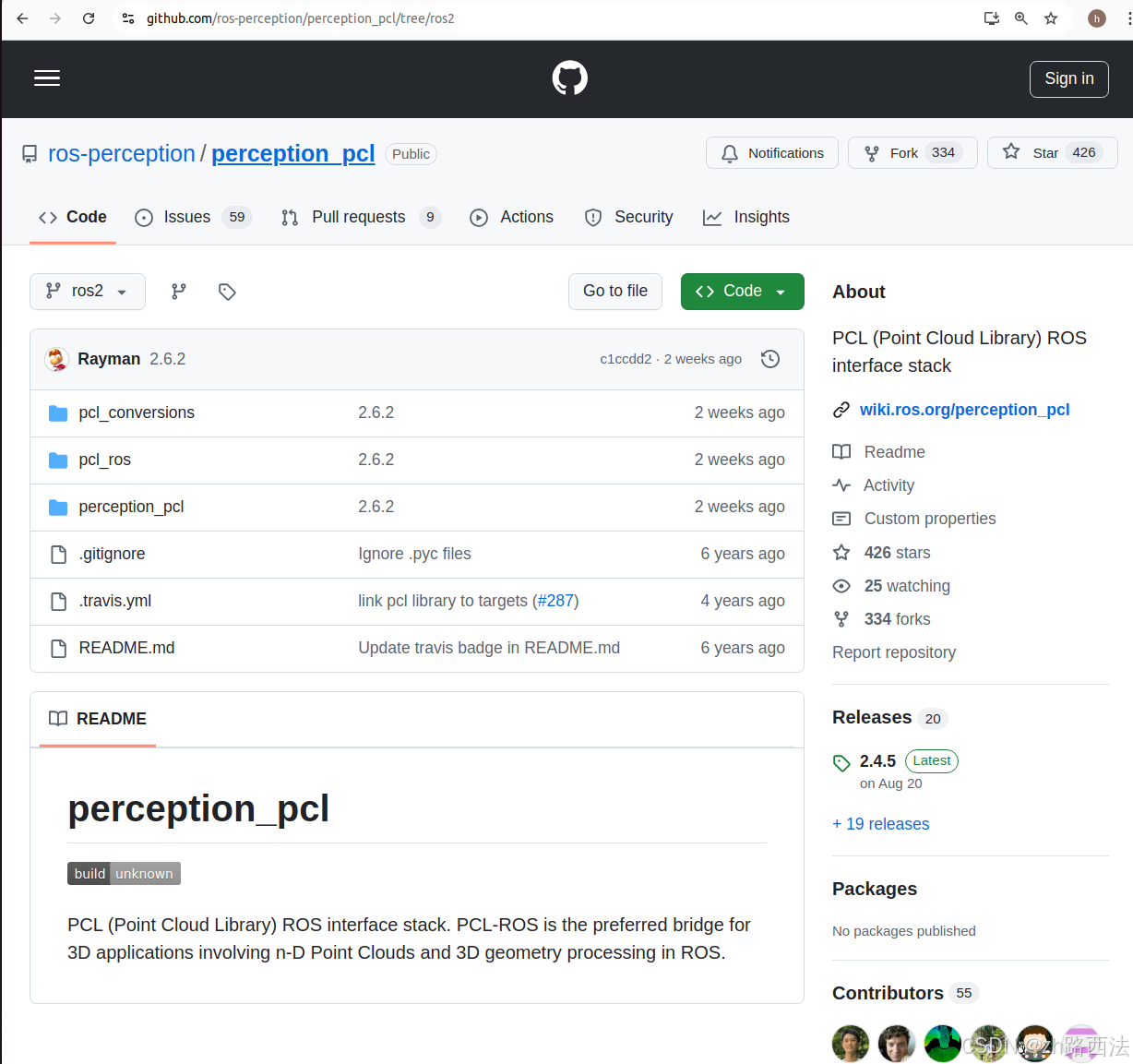Click the 2.4.5 release tag icon

[841, 763]
